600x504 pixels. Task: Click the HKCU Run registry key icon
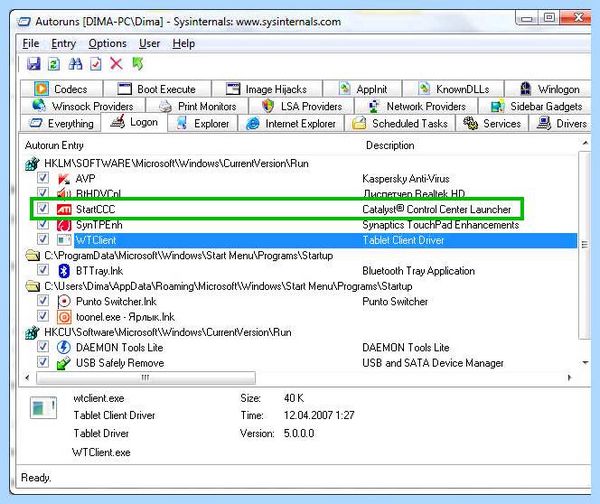(33, 333)
